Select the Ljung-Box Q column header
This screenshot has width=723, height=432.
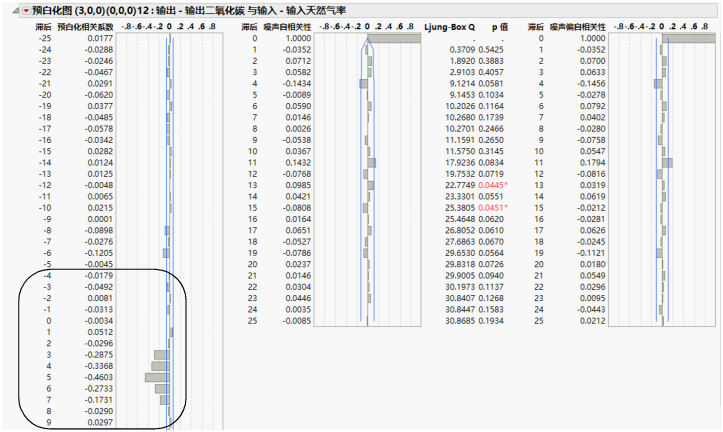coord(450,27)
